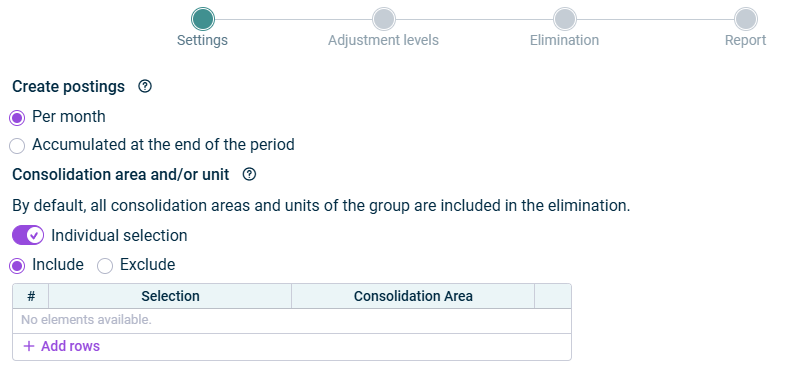The image size is (811, 375).
Task: Open help for Consolidation area and/or unit
Action: point(249,175)
